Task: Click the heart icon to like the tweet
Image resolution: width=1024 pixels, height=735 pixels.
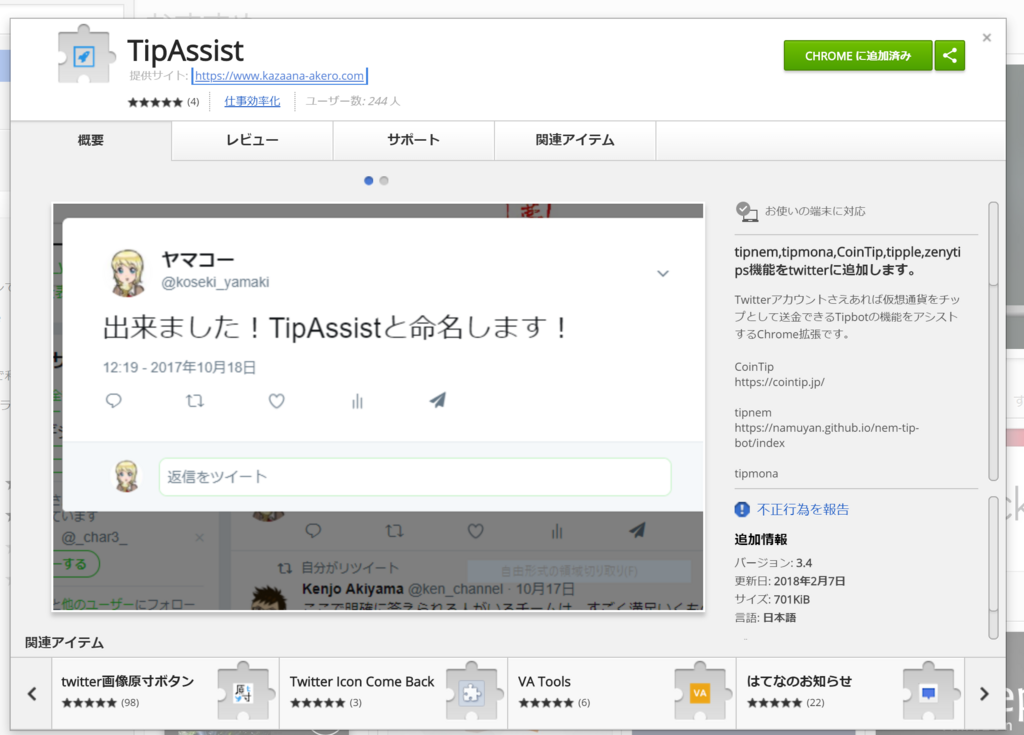Action: click(276, 400)
